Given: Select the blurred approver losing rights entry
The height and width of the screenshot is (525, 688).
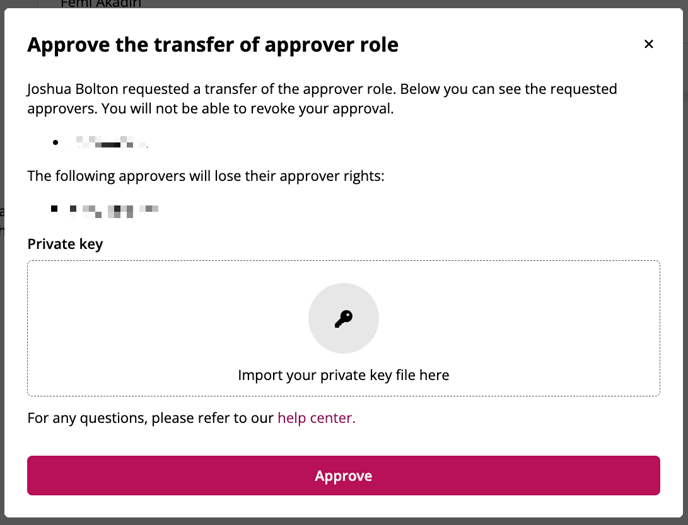Looking at the screenshot, I should [114, 211].
